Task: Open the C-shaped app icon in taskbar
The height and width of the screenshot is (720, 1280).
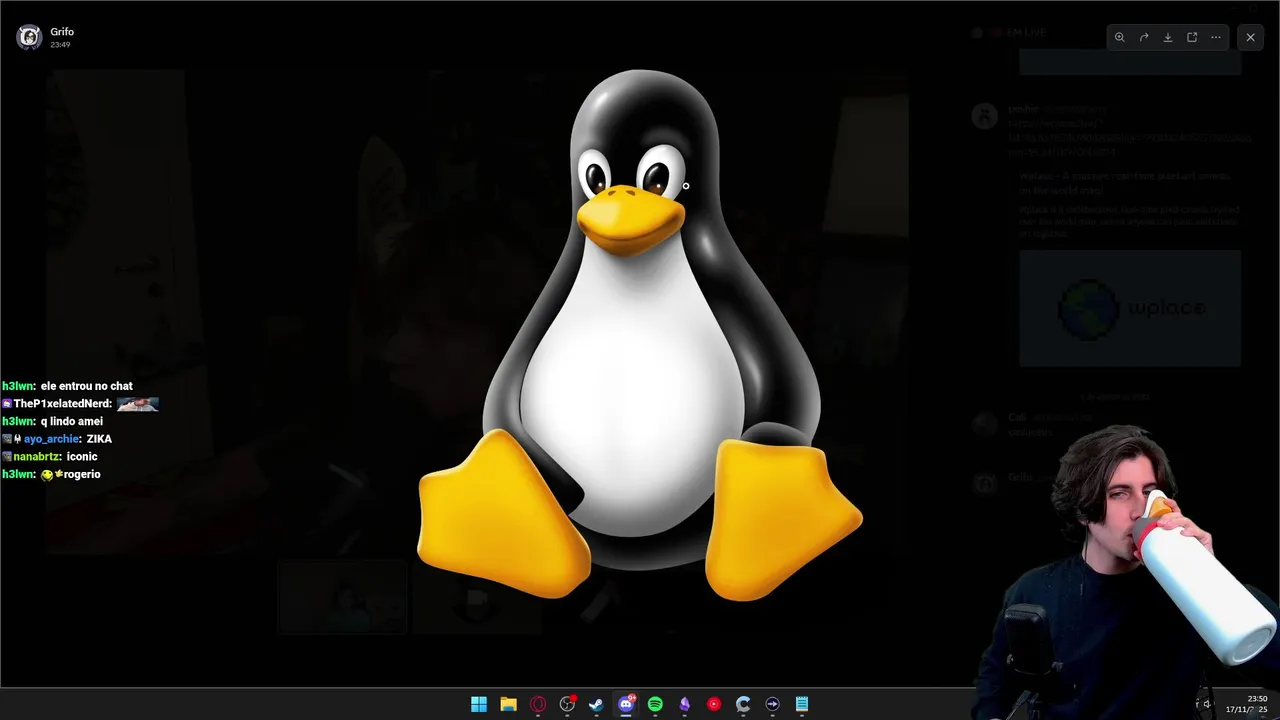Action: 743,704
